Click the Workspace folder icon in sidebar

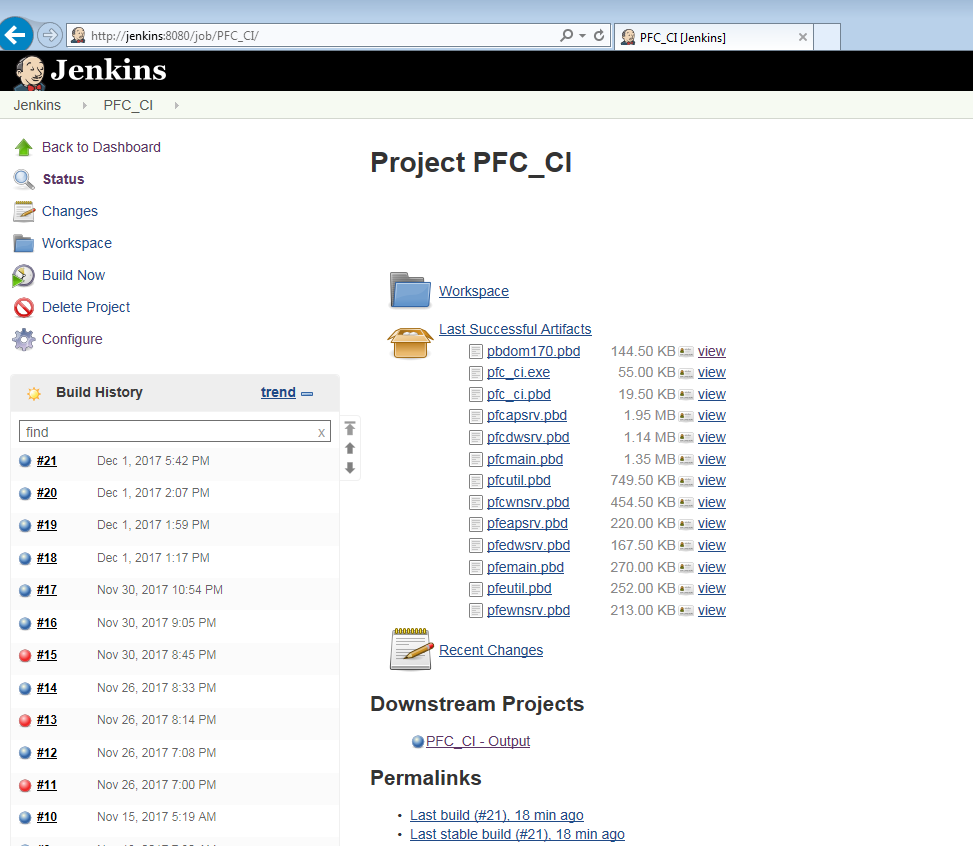pos(24,243)
